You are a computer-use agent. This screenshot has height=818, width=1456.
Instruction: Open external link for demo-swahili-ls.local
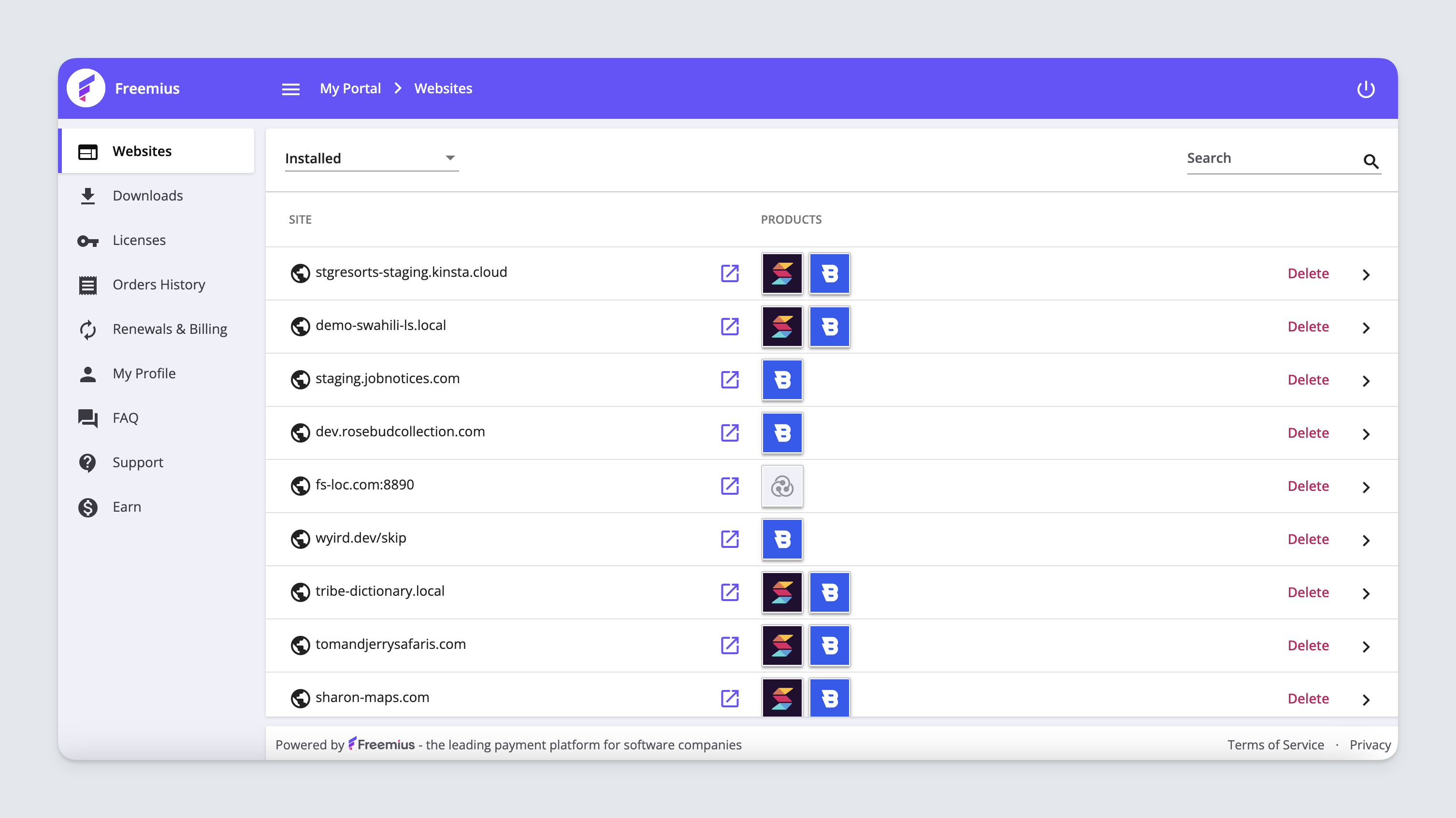pyautogui.click(x=730, y=326)
